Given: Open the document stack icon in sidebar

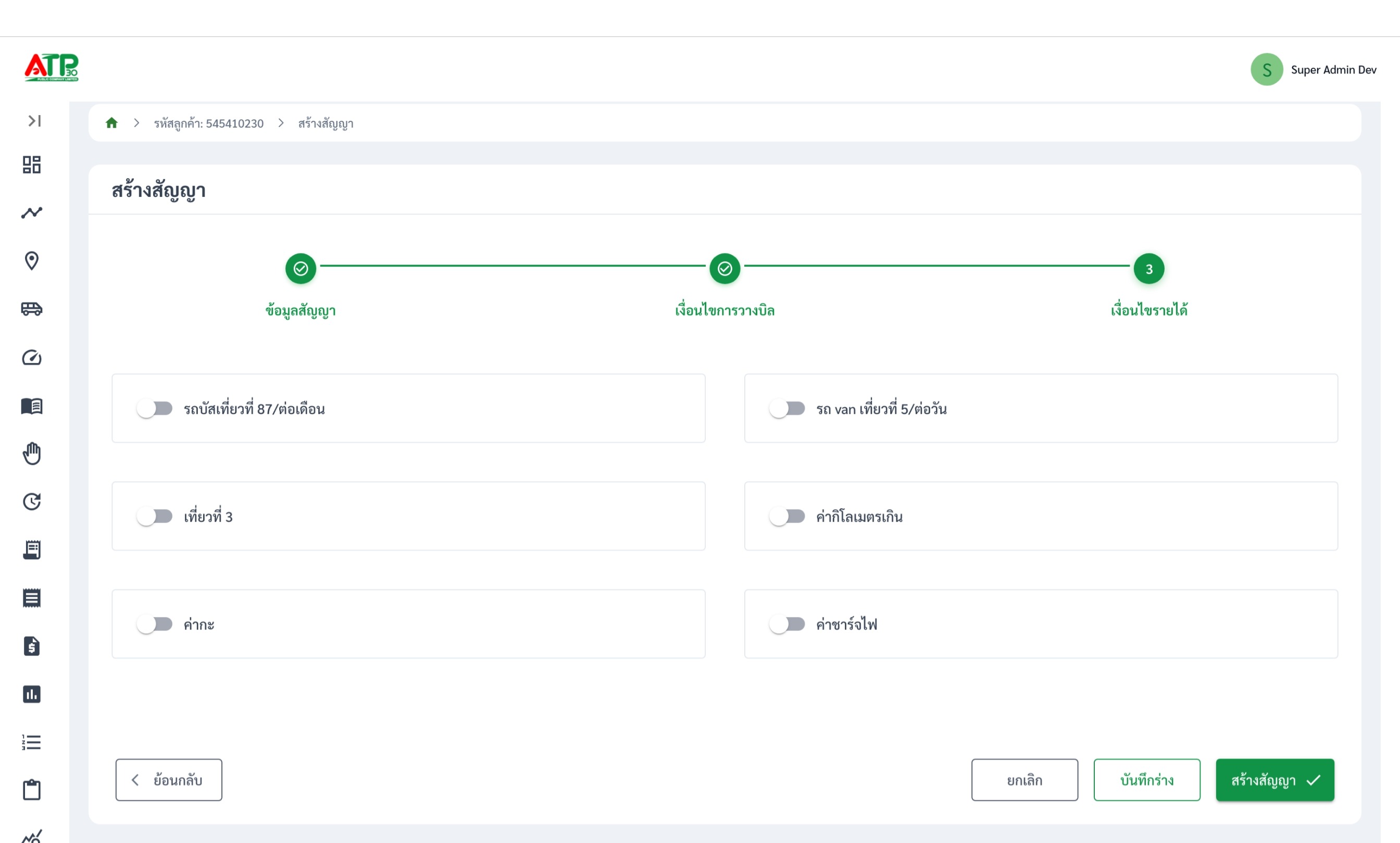Looking at the screenshot, I should point(32,550).
